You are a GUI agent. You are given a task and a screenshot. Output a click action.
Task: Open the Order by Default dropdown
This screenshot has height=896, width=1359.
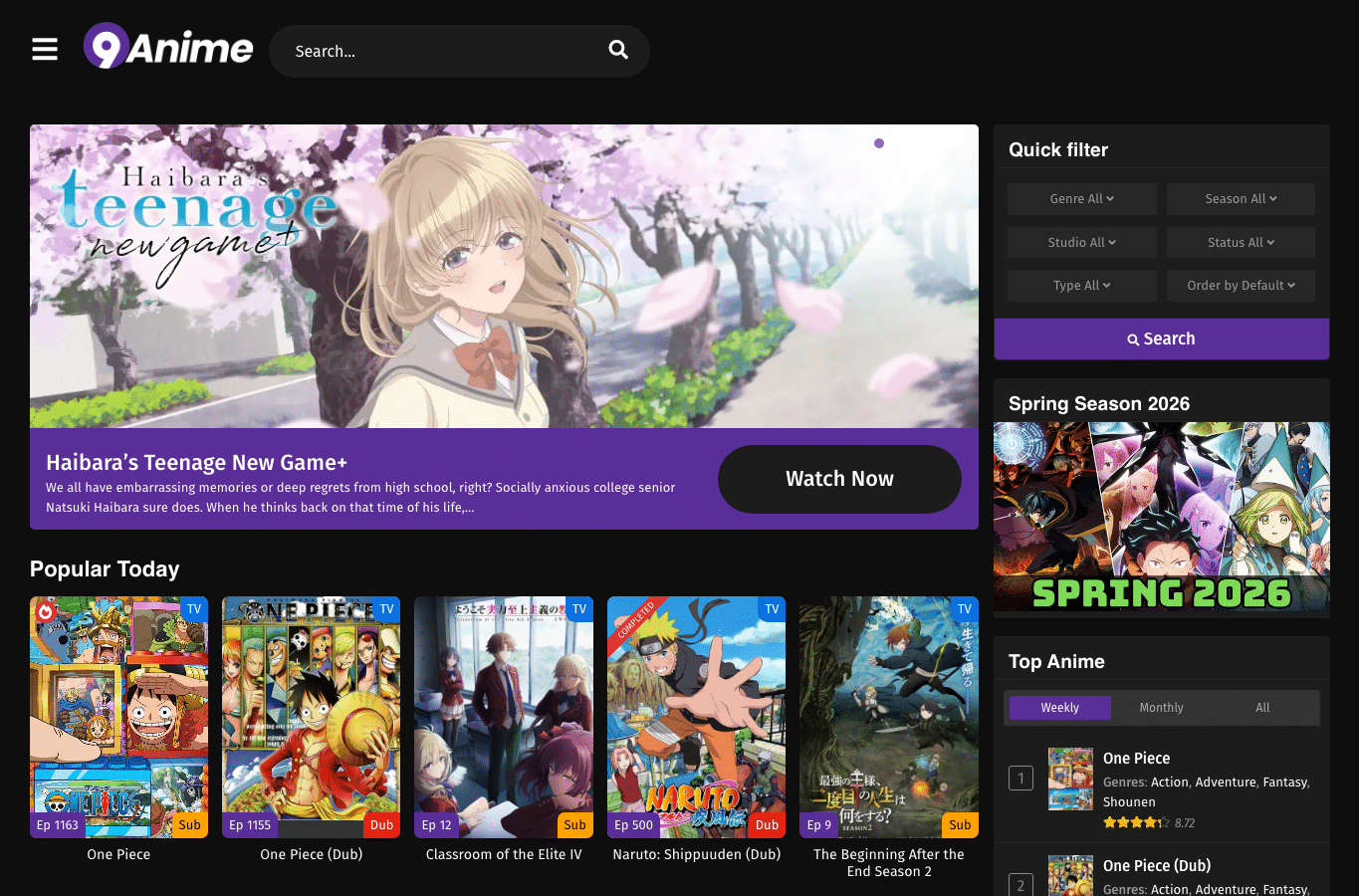coord(1241,285)
